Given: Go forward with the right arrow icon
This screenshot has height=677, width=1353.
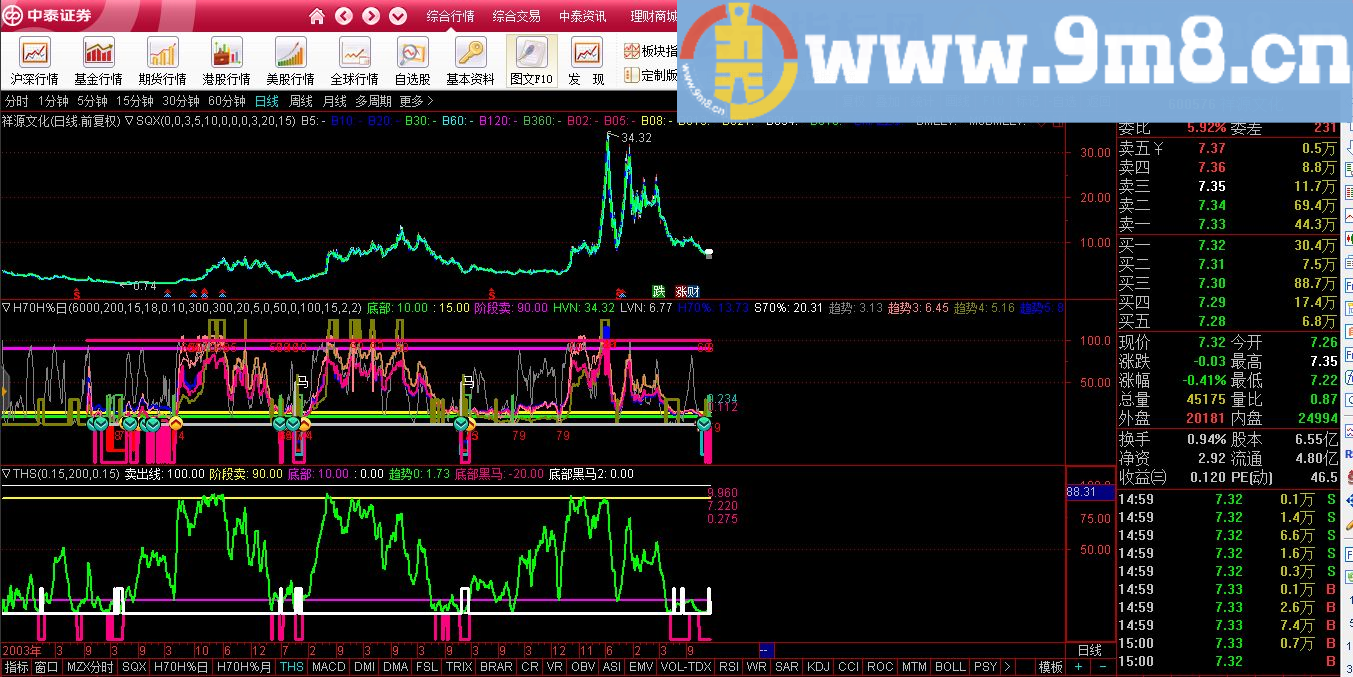Looking at the screenshot, I should point(371,16).
